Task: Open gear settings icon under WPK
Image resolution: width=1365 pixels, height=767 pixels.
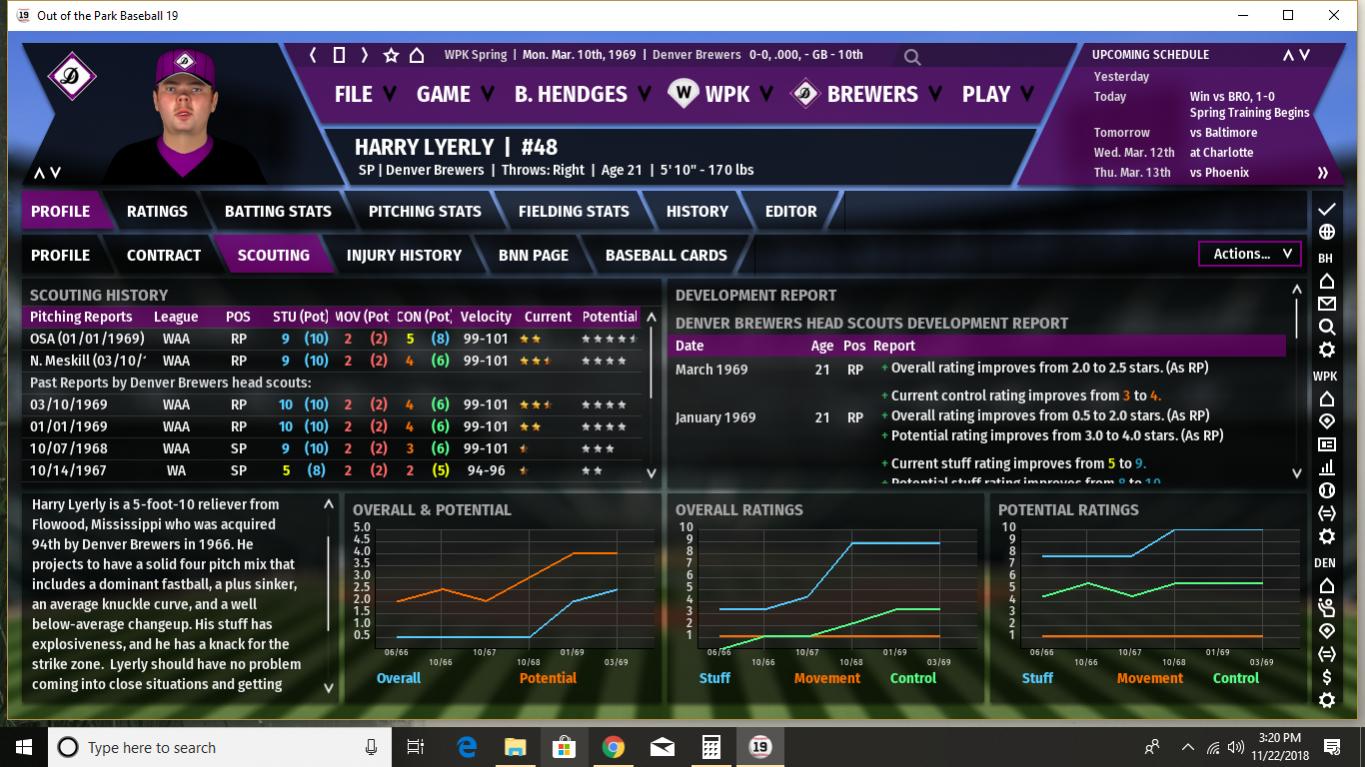Action: (x=1326, y=537)
